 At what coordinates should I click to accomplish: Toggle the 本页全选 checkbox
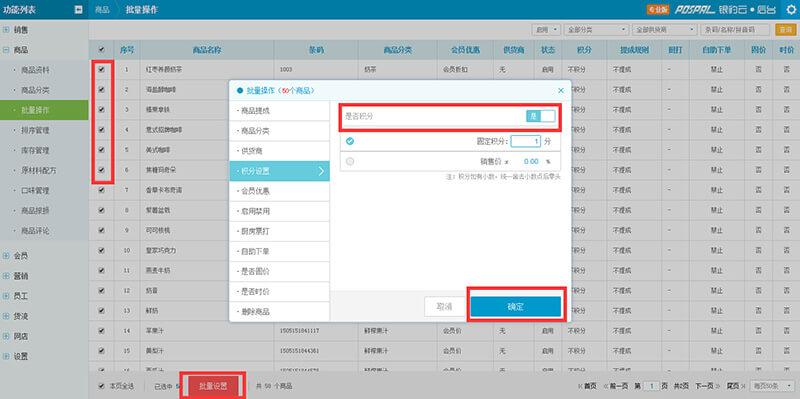(102, 386)
